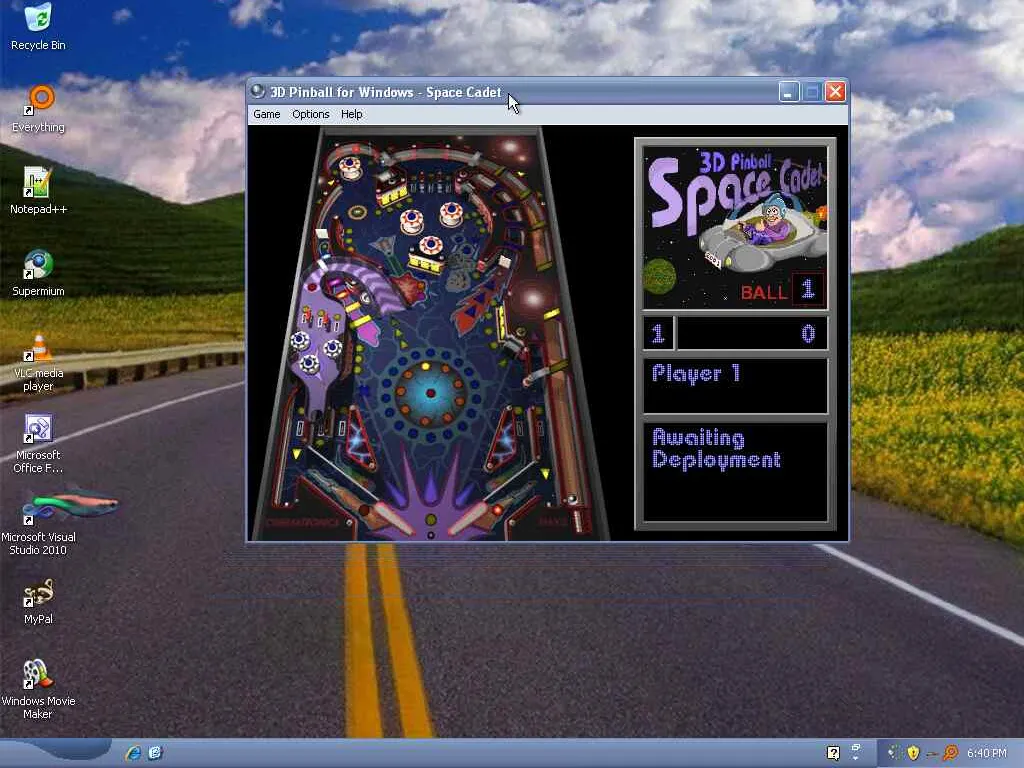Screen dimensions: 1024x768
Task: Click the BALL 1 counter
Action: coord(782,290)
